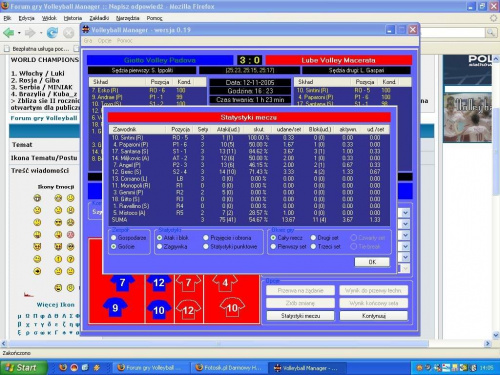Open Opcje menu in Volleyball Manager

[105, 41]
